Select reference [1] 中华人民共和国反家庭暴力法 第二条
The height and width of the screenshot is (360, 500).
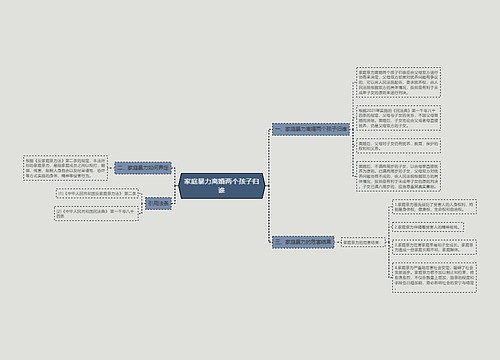97,193
